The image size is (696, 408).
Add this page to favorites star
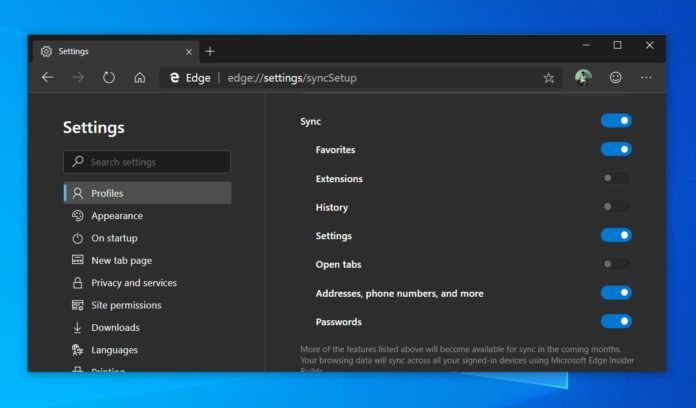click(x=549, y=78)
